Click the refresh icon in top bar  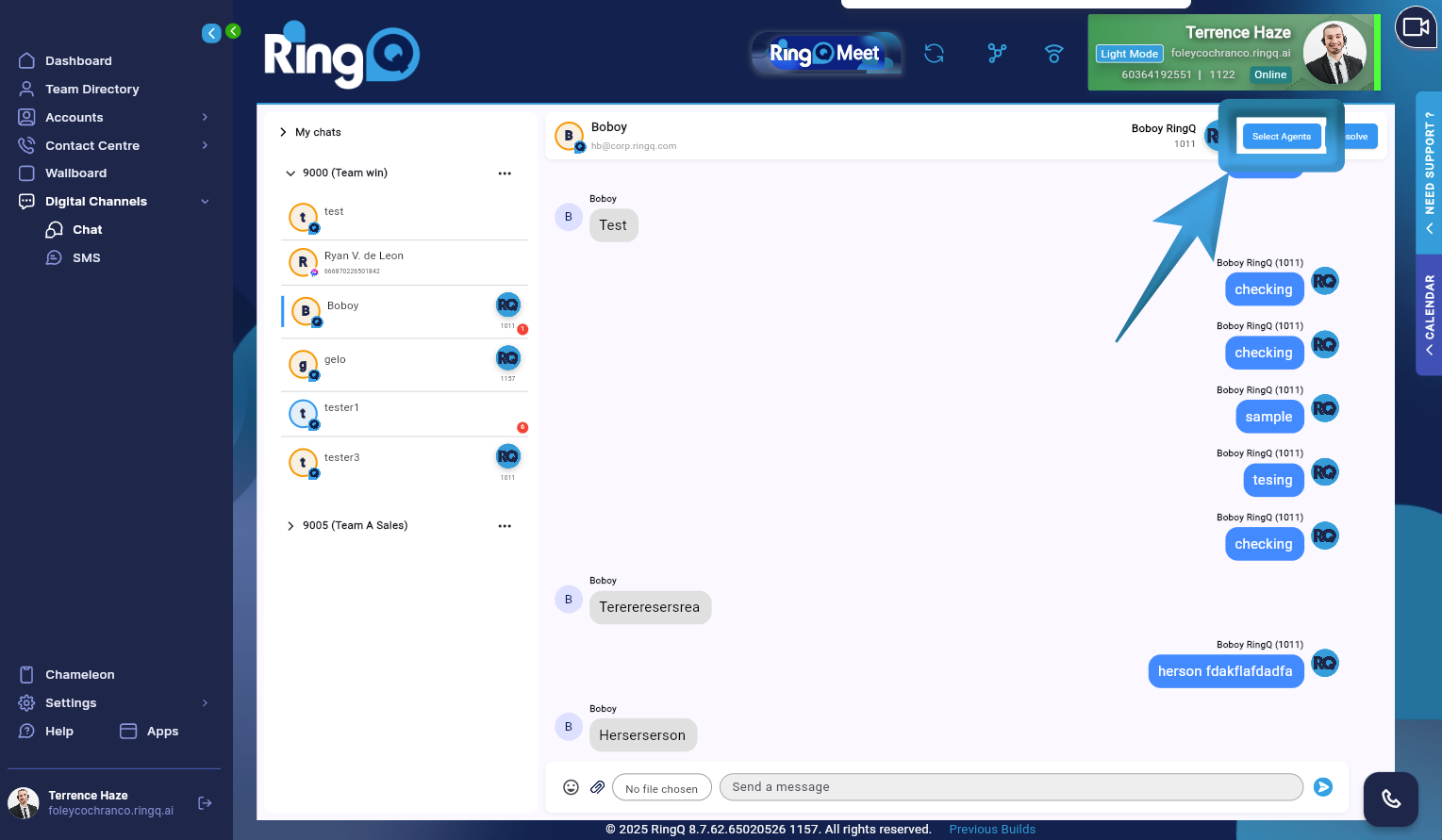coord(934,54)
